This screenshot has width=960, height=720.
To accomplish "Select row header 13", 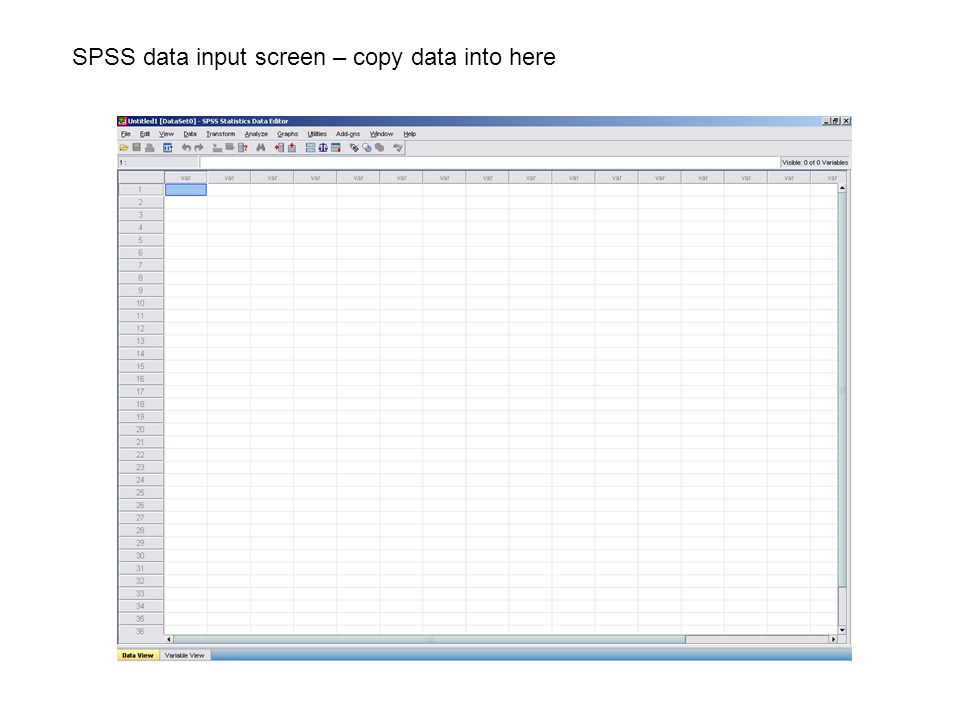I will tap(140, 341).
